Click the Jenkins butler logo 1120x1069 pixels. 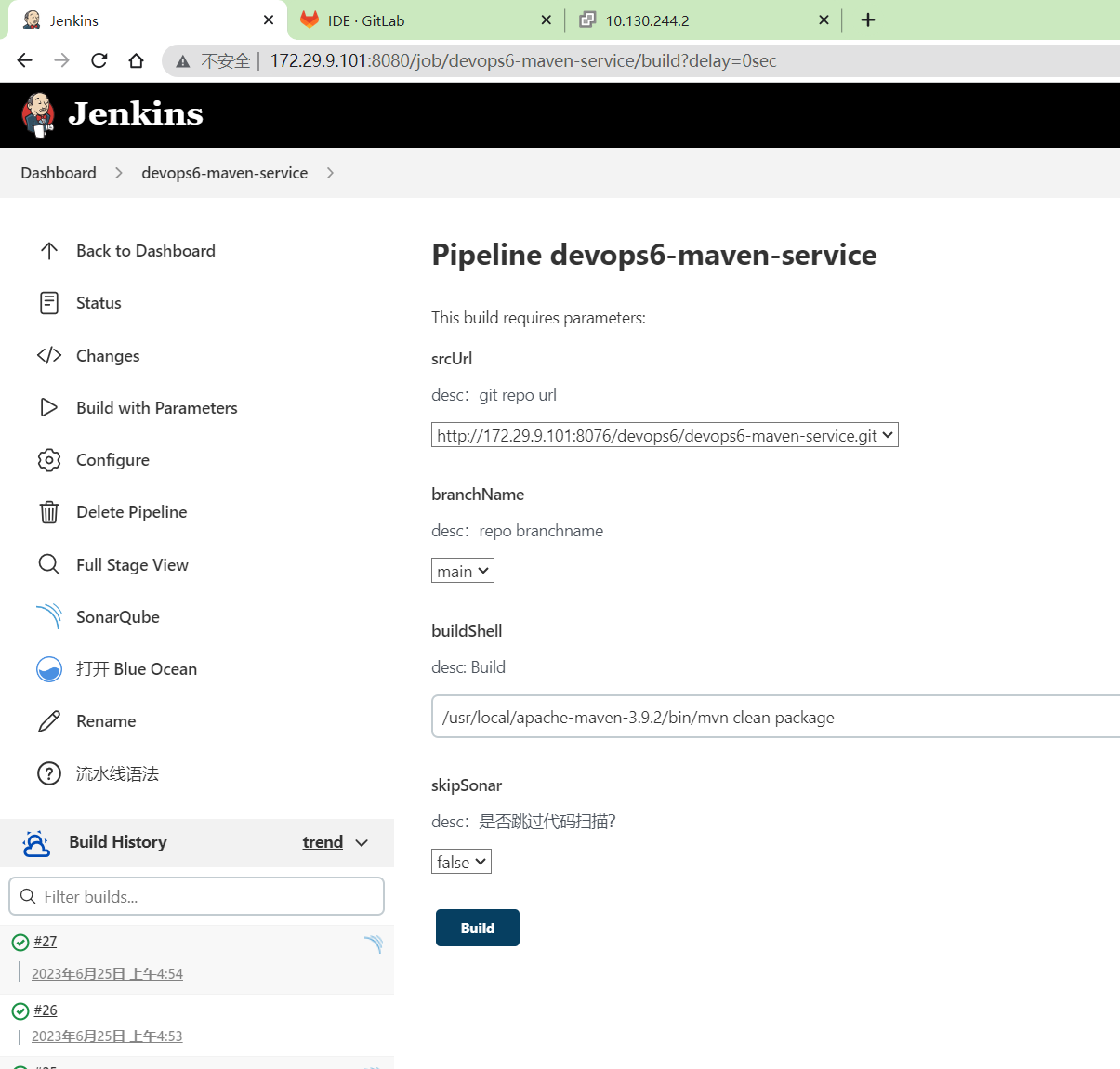coord(38,114)
